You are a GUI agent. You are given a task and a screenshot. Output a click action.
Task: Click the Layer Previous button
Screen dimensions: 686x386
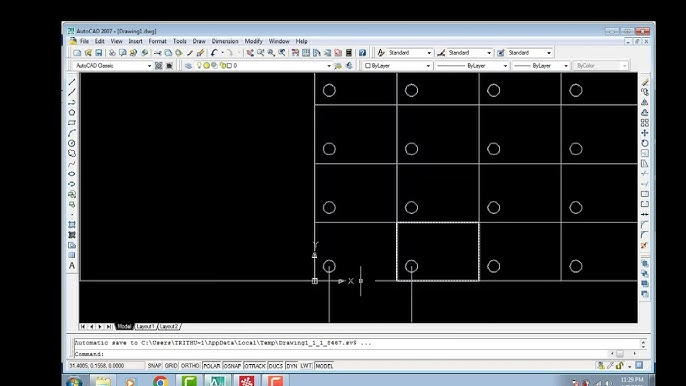(x=349, y=66)
